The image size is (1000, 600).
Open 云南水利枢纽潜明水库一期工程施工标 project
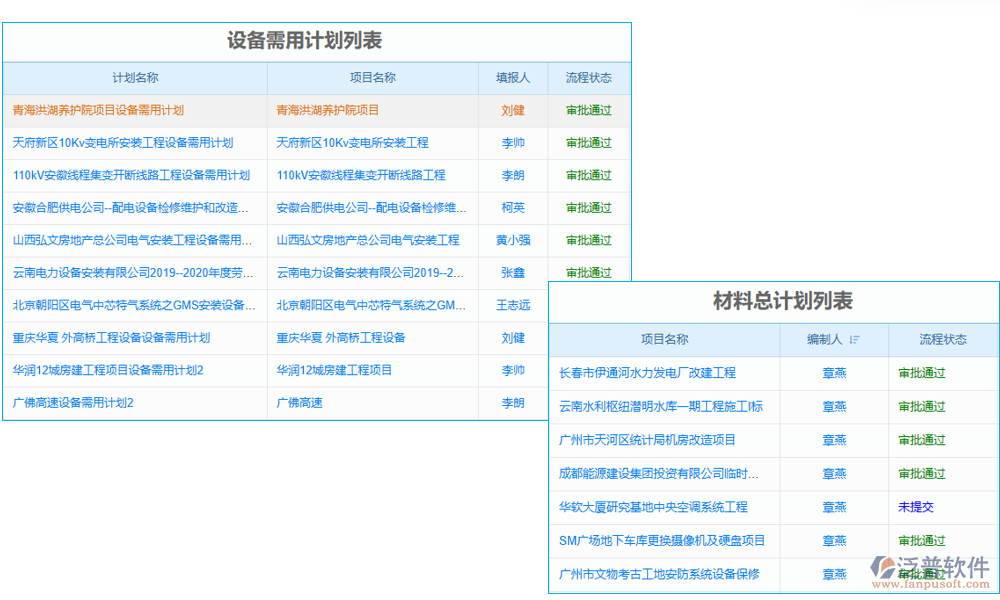pyautogui.click(x=664, y=407)
